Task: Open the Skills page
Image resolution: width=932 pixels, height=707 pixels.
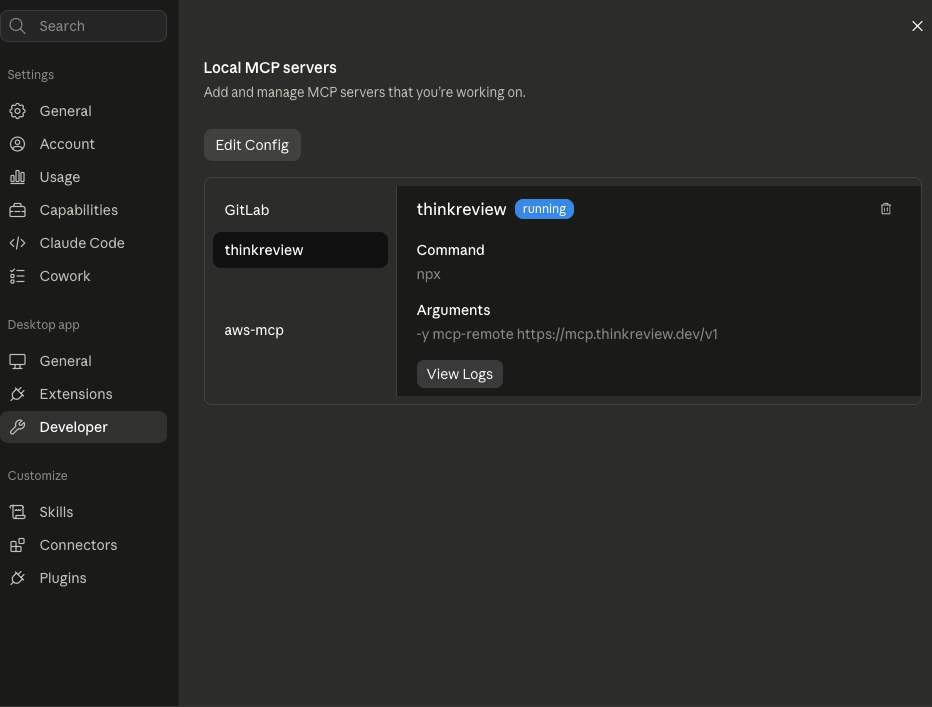Action: pos(83,512)
